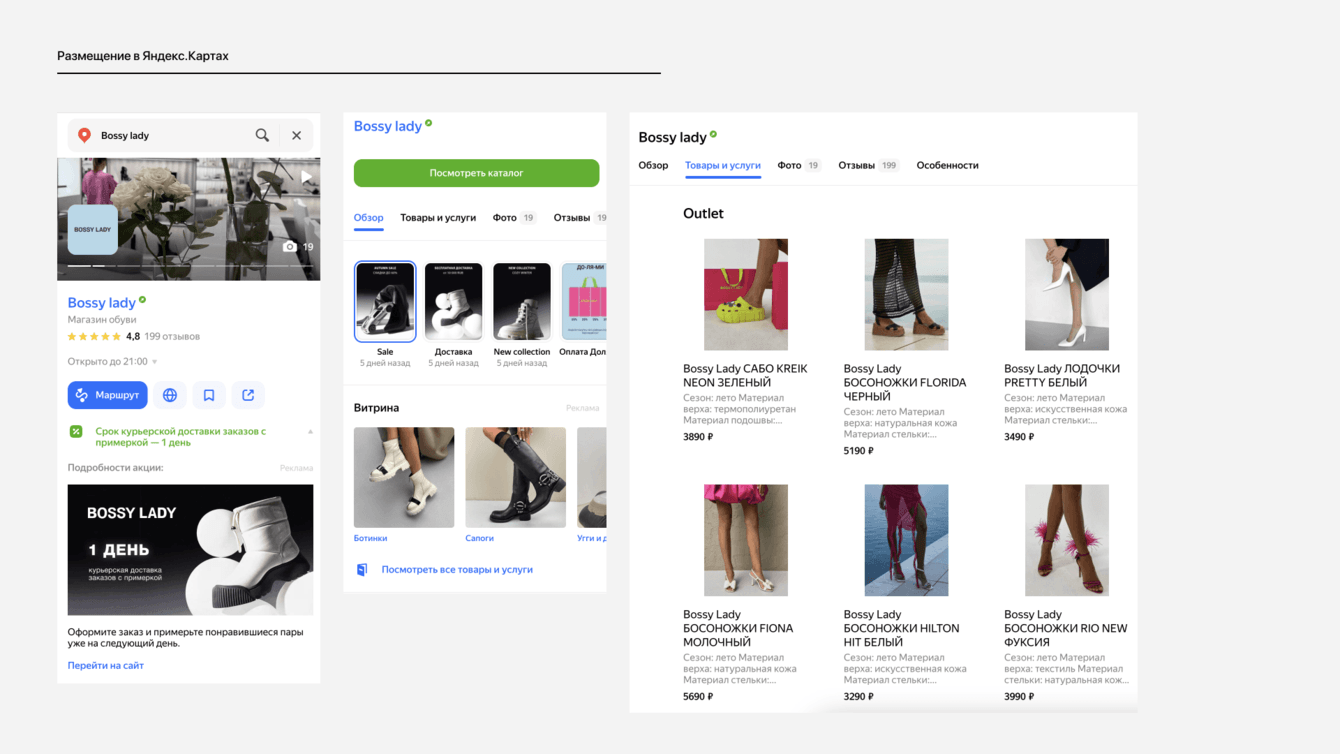The height and width of the screenshot is (754, 1340).
Task: Open the БОСОНОЖКИ FIONA МОЛОЧНЫЙ product image
Action: point(746,540)
